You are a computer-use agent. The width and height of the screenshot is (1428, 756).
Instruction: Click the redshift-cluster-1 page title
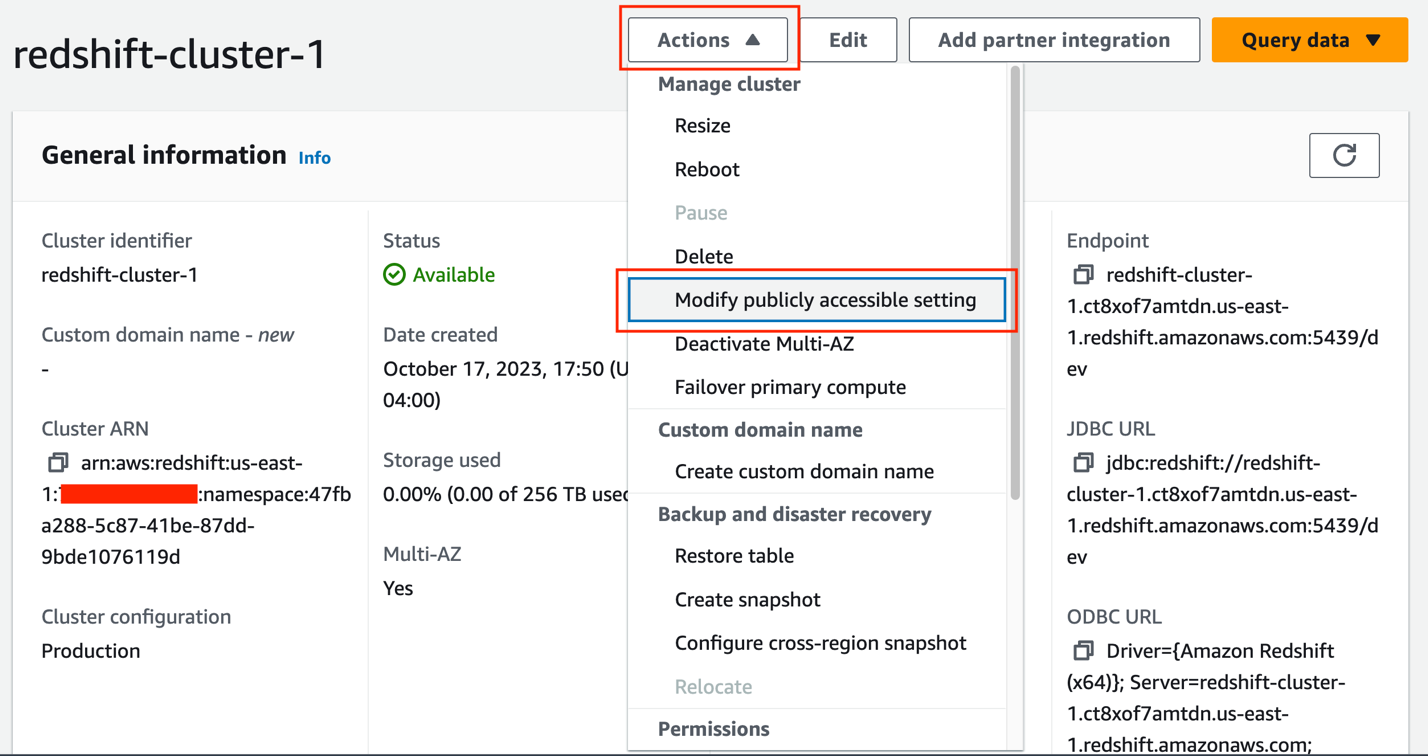tap(170, 54)
